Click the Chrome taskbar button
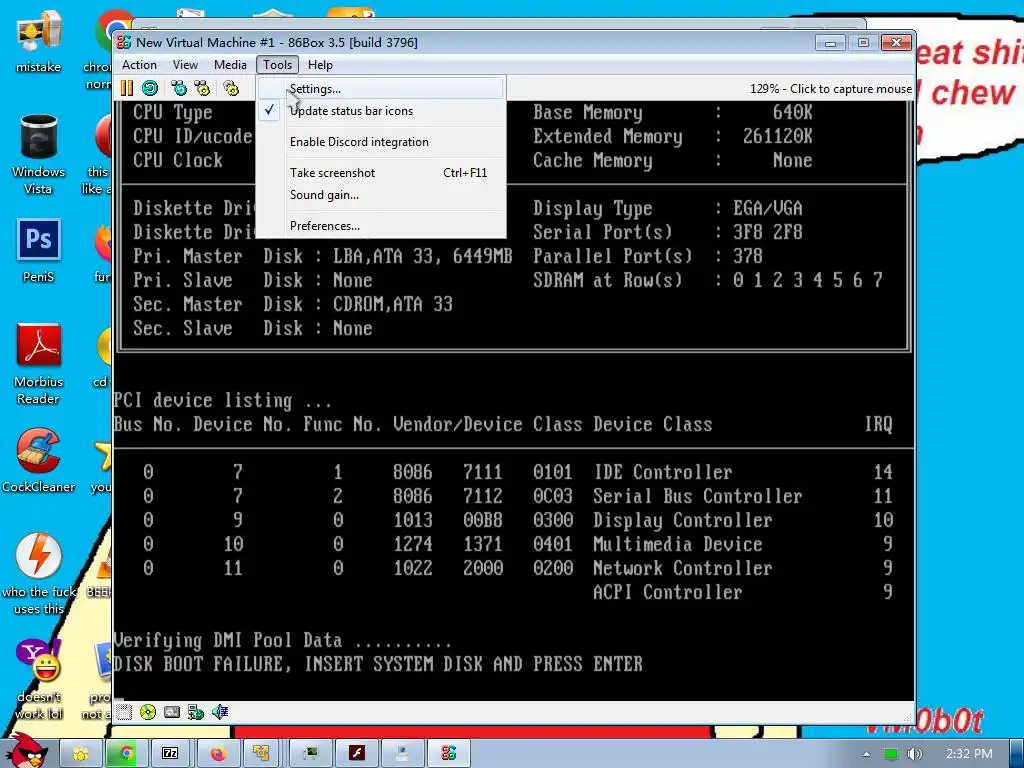The width and height of the screenshot is (1024, 768). [x=126, y=754]
